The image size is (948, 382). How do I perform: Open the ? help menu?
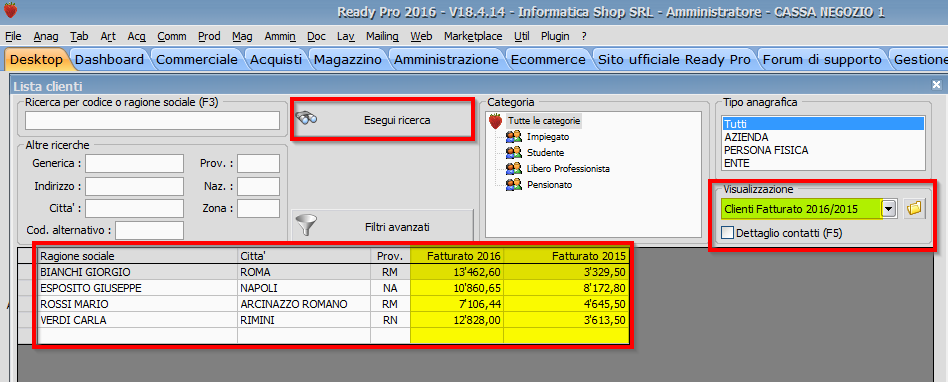[584, 36]
